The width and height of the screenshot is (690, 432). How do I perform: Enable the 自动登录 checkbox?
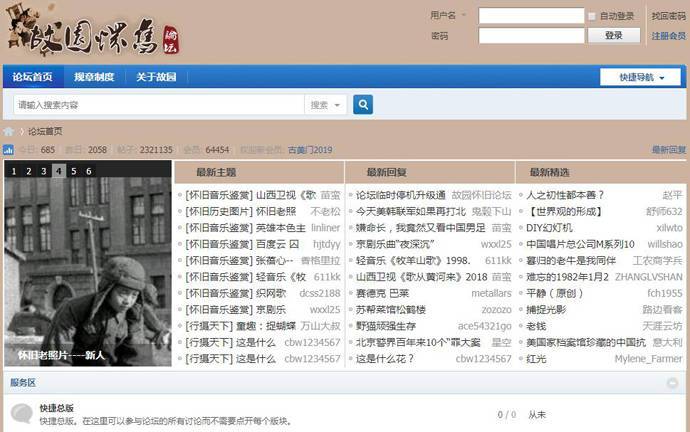click(592, 16)
